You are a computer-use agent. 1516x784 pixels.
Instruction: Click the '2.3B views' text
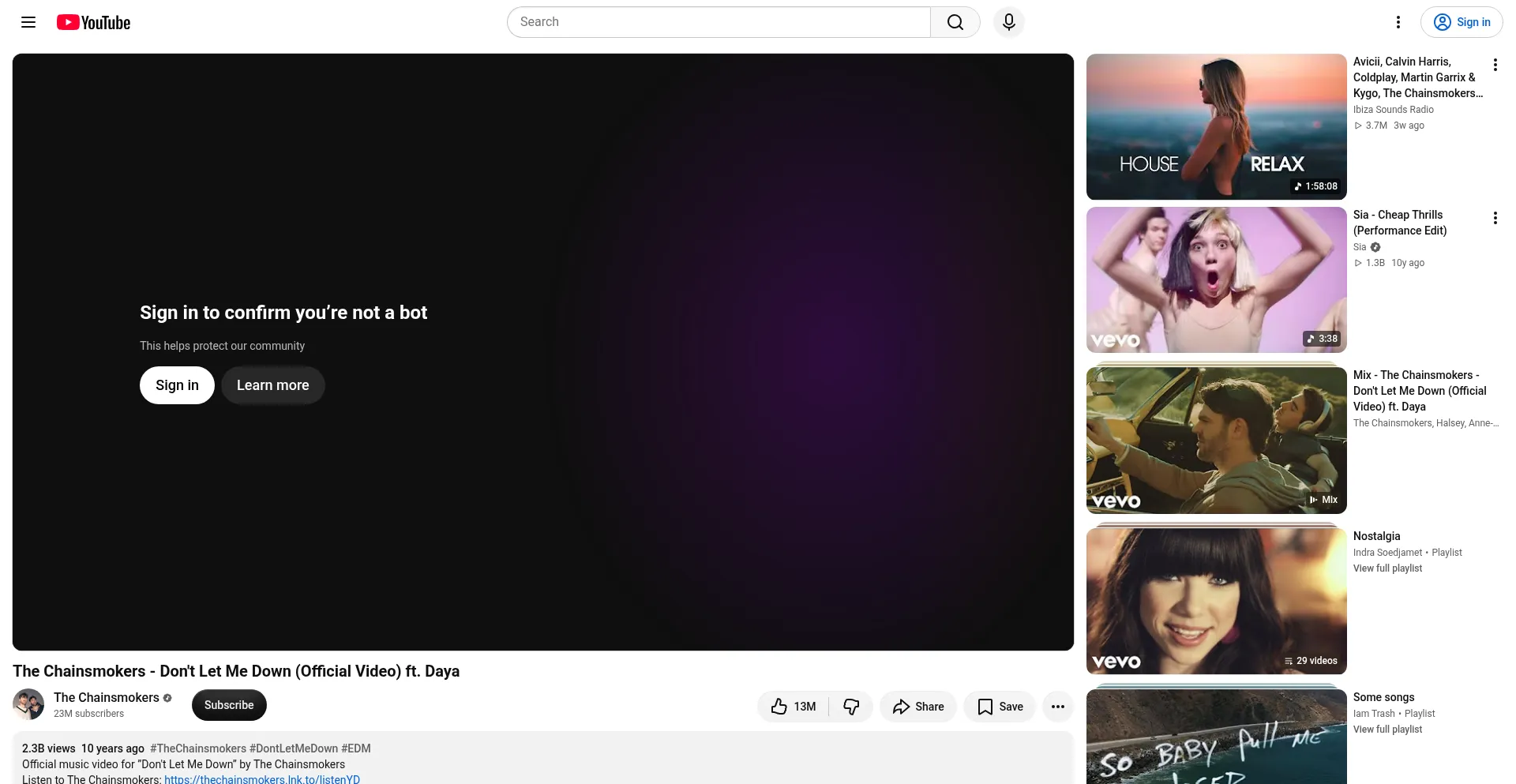point(49,748)
